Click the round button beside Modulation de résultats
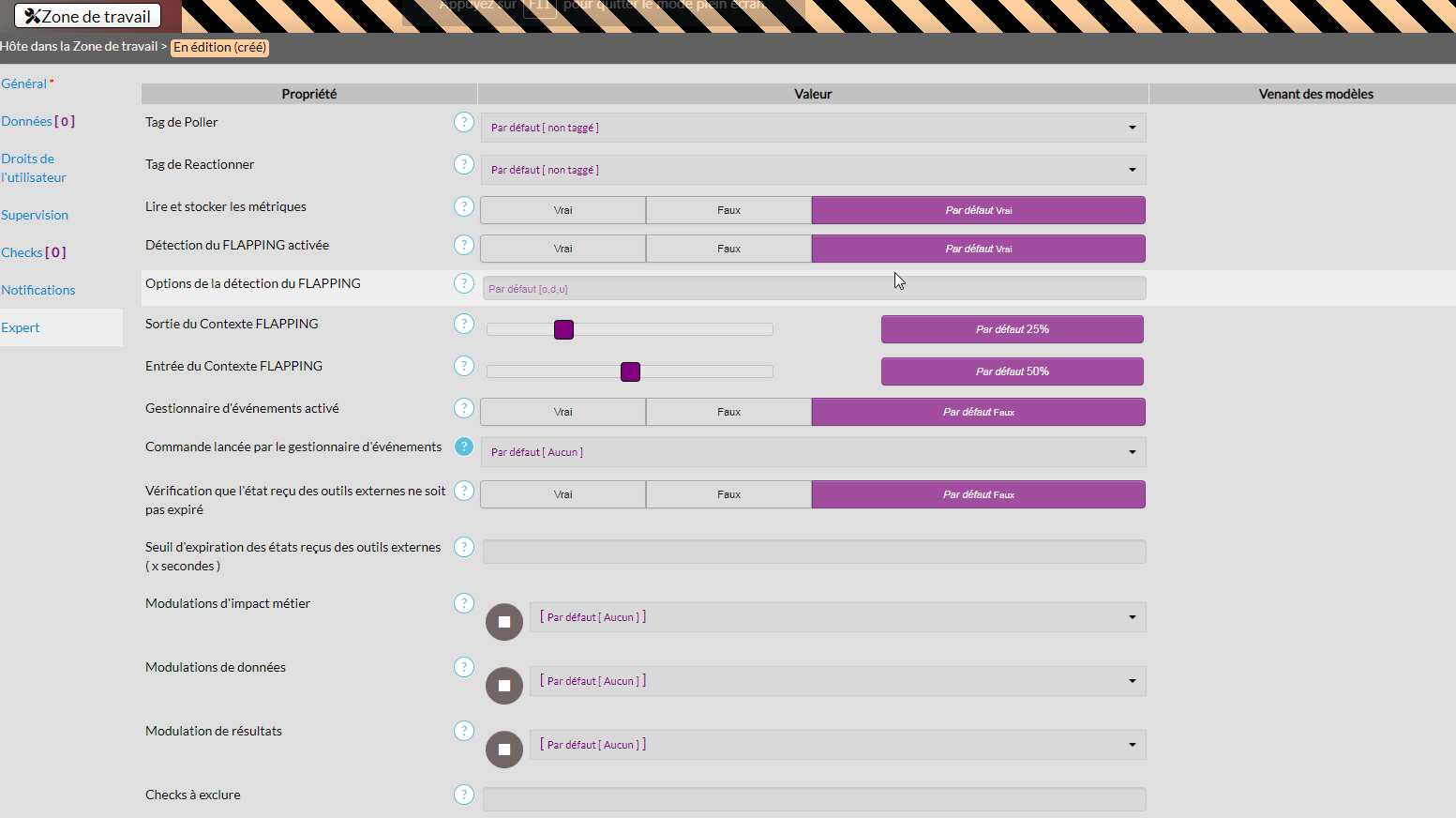Screen dimensions: 1456x818 click(x=504, y=750)
